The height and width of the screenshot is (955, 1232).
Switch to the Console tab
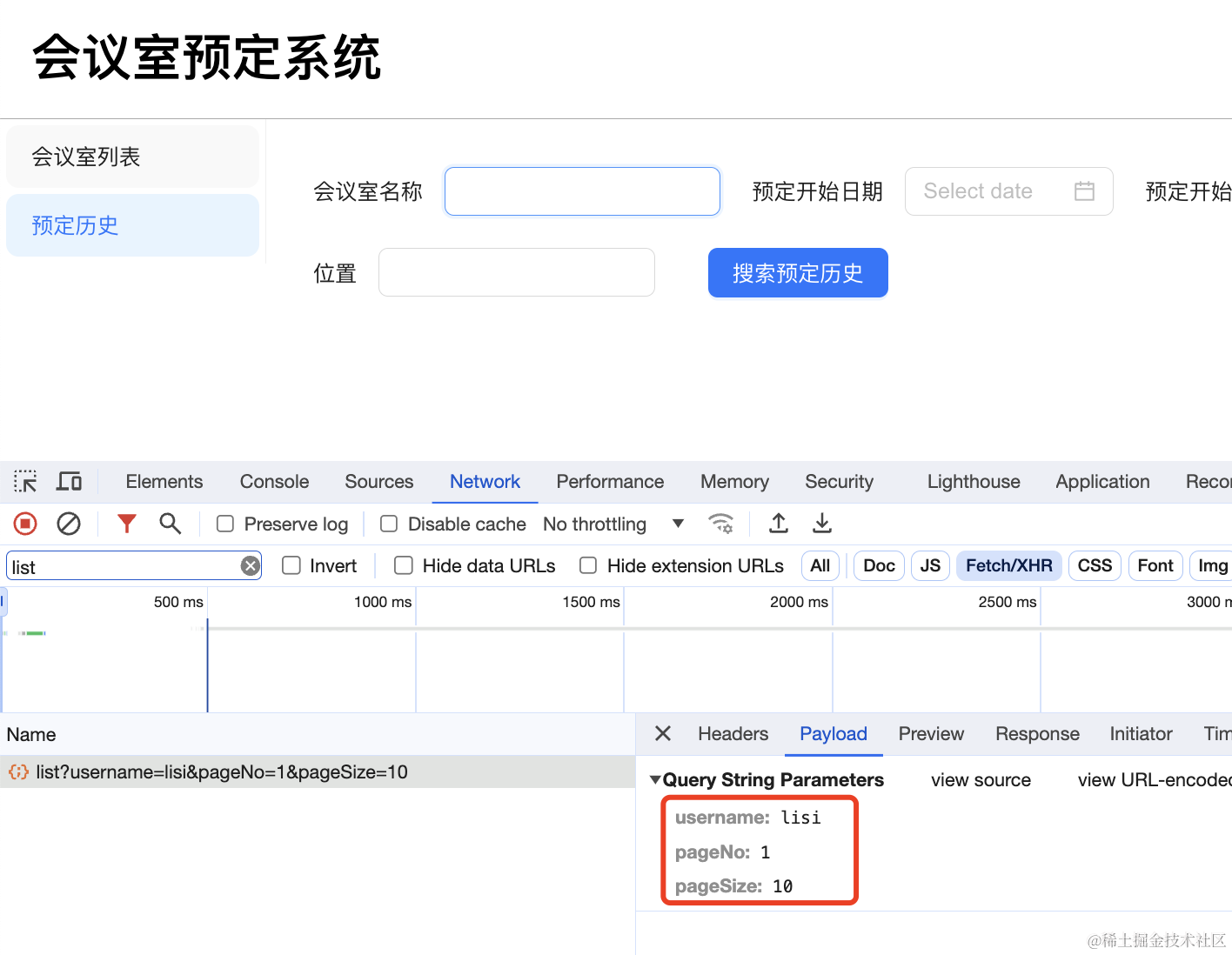274,482
